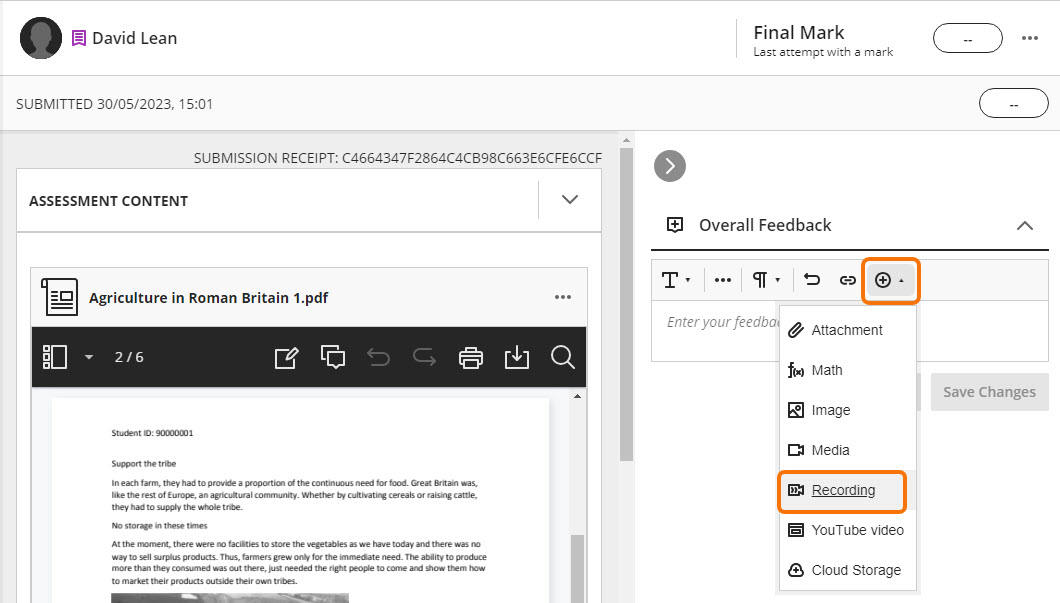
Task: Open the comments tool in the document toolbar
Action: (332, 356)
